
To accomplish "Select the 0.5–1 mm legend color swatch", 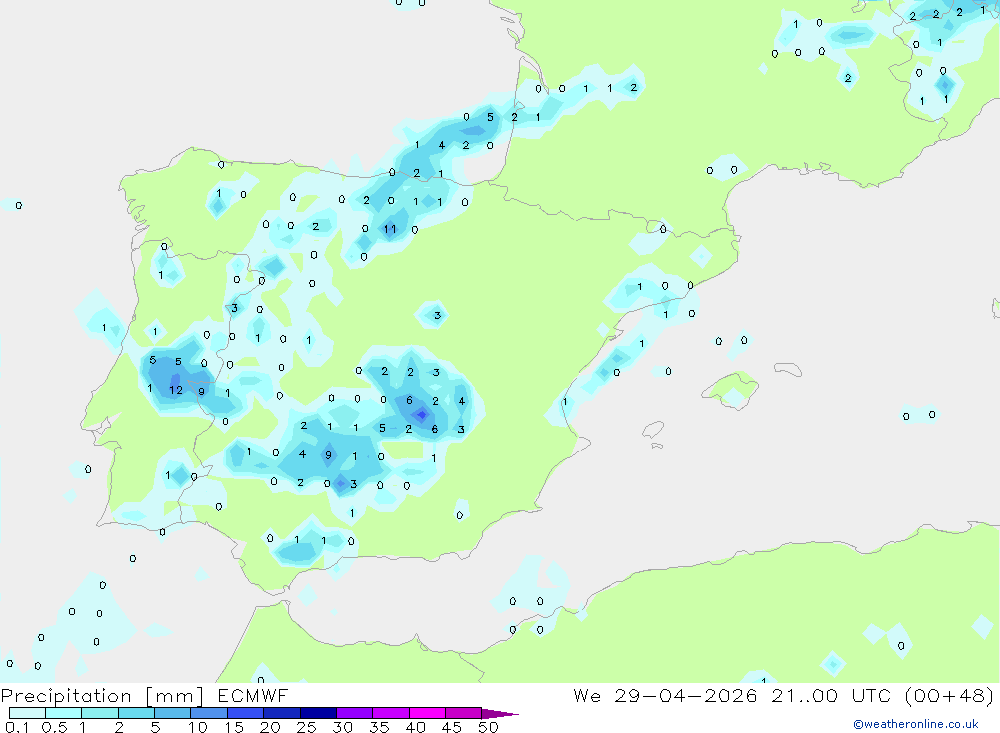I will coord(63,713).
